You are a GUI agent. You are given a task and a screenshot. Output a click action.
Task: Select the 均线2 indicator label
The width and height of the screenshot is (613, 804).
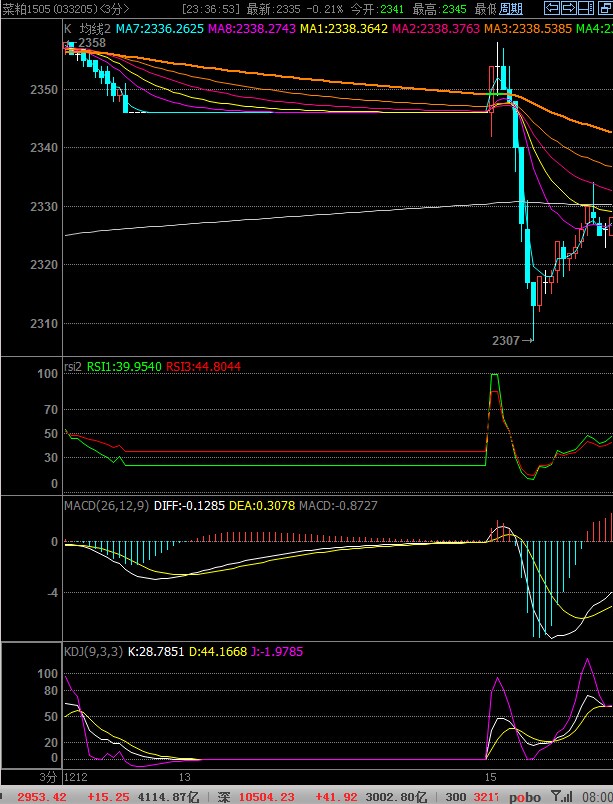[93, 29]
